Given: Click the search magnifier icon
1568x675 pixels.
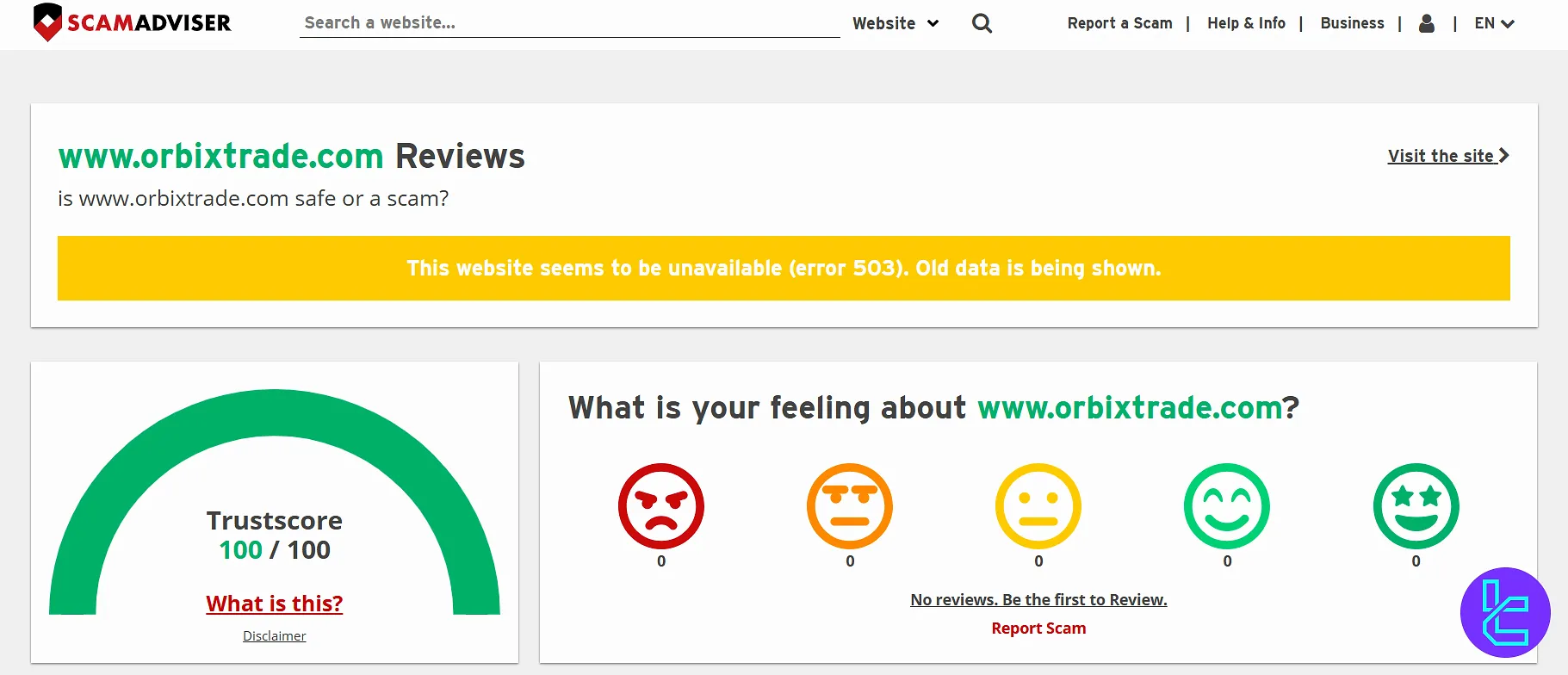Looking at the screenshot, I should pyautogui.click(x=982, y=23).
